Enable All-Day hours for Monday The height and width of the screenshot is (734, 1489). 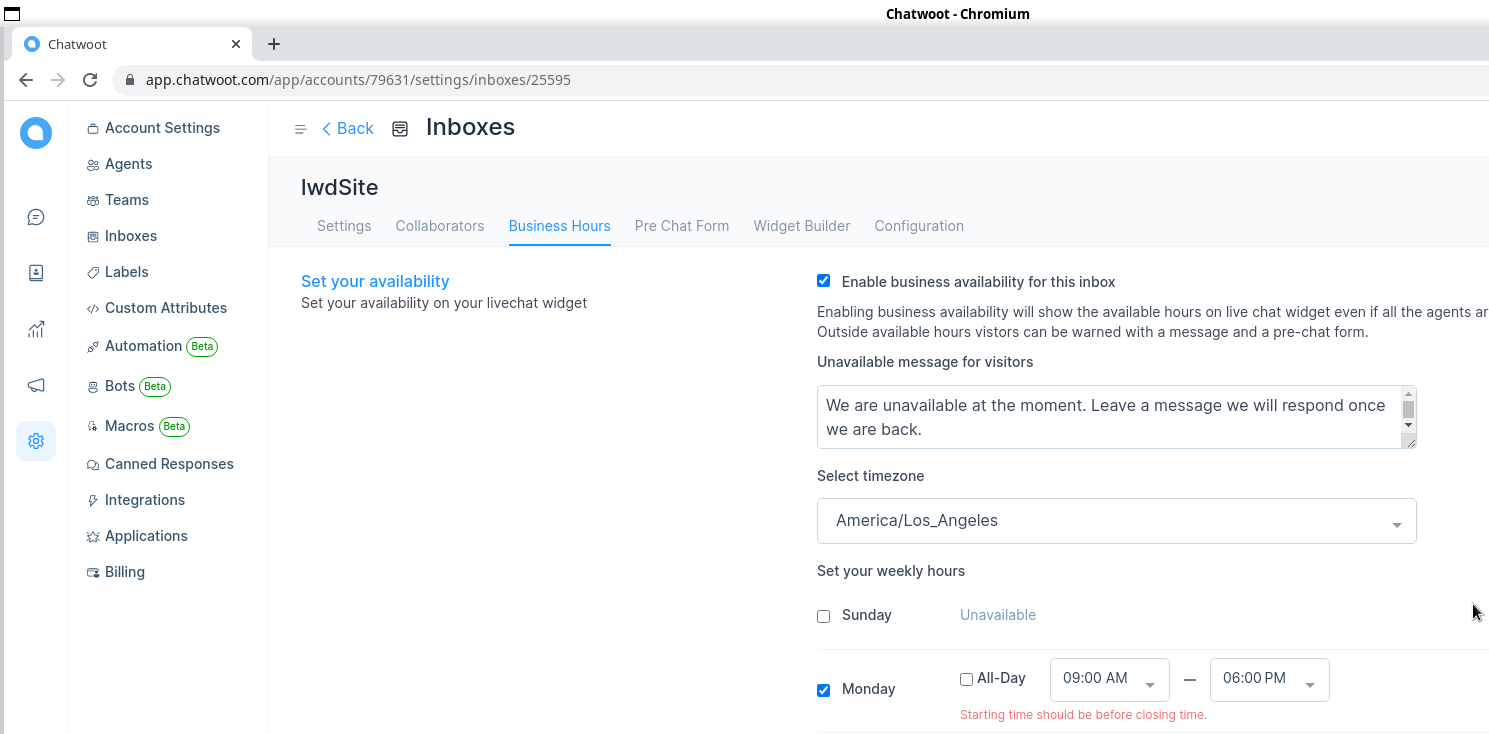click(966, 678)
